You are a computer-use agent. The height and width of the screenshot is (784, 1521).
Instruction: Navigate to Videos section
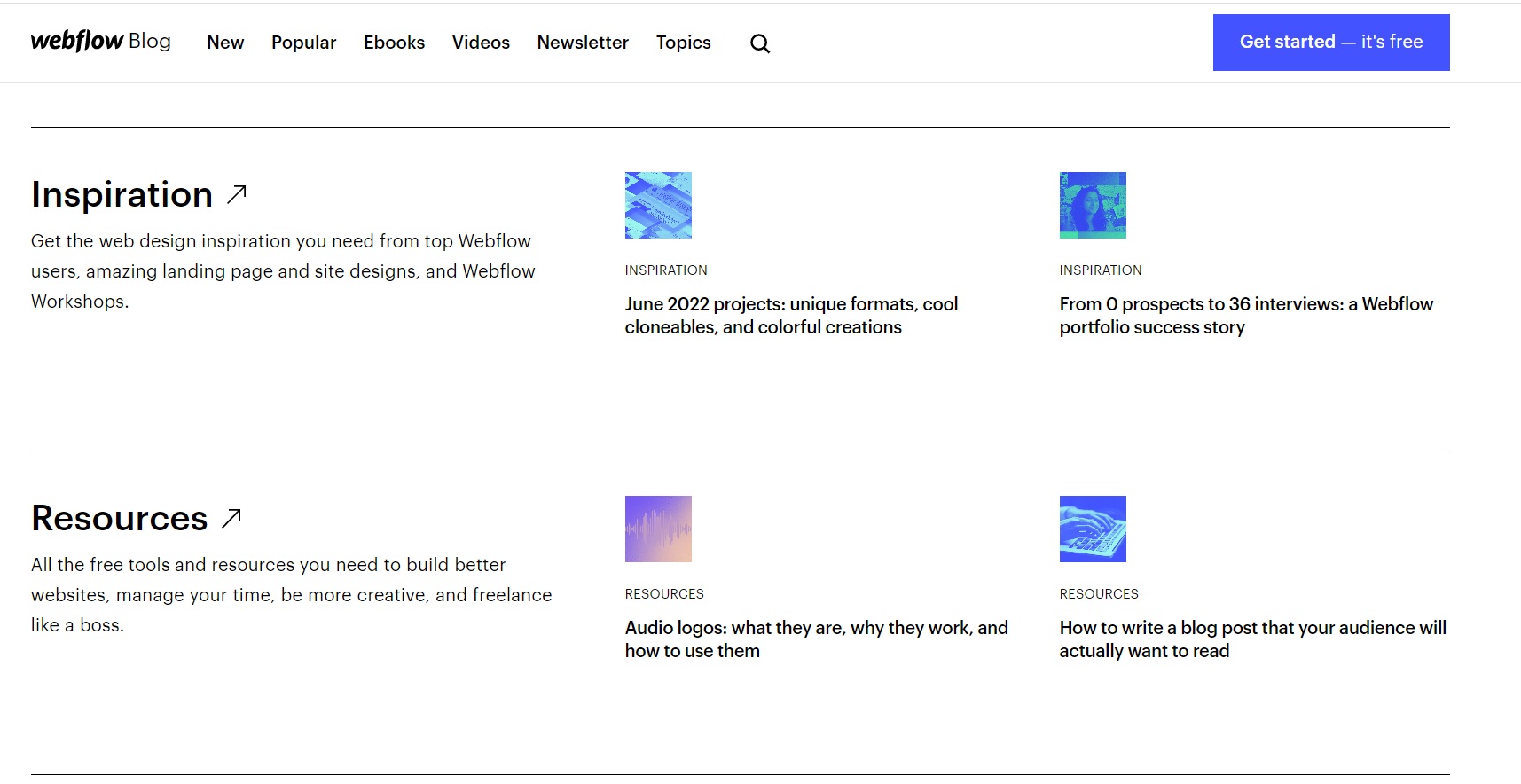point(481,43)
